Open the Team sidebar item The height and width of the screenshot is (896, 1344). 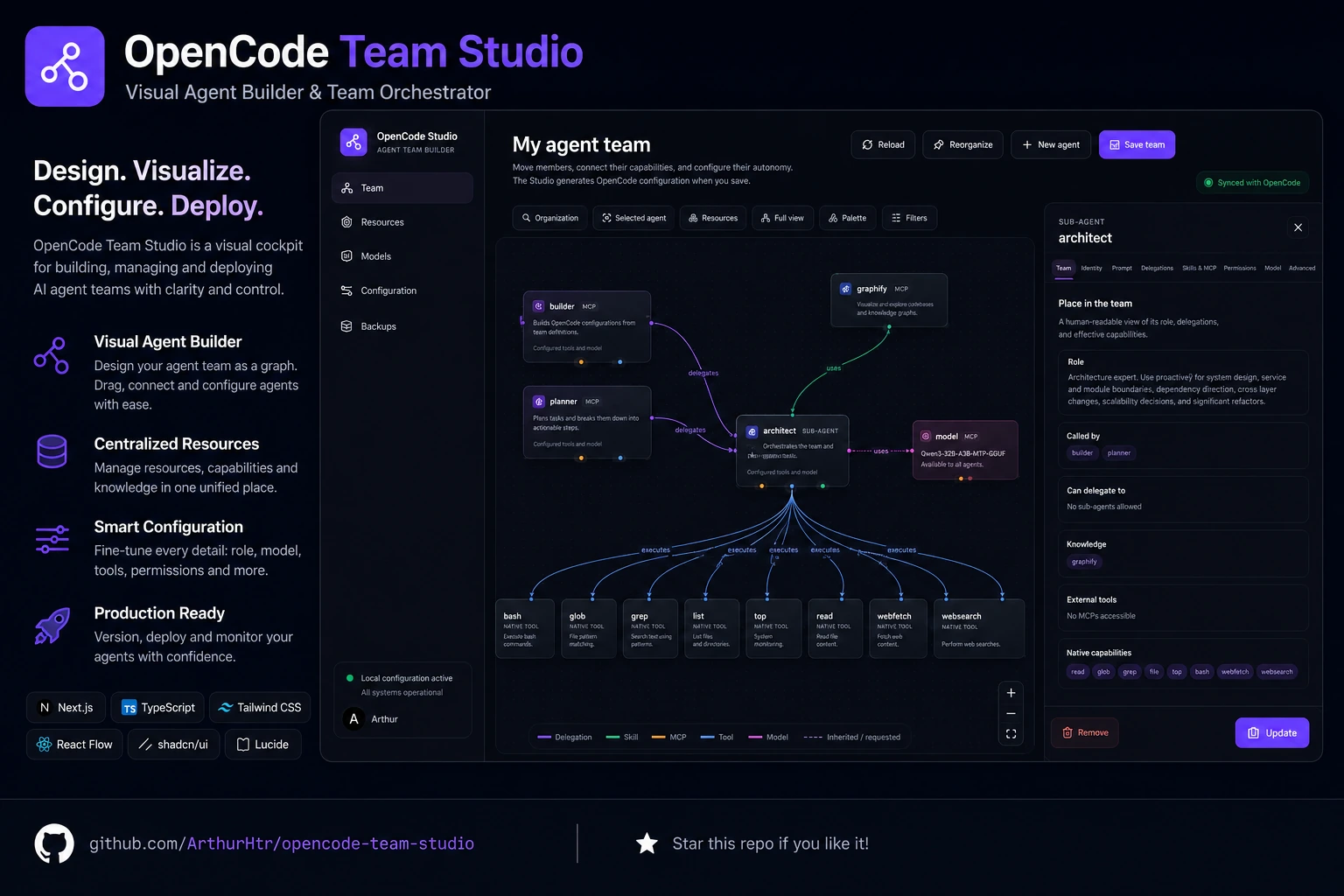[402, 188]
